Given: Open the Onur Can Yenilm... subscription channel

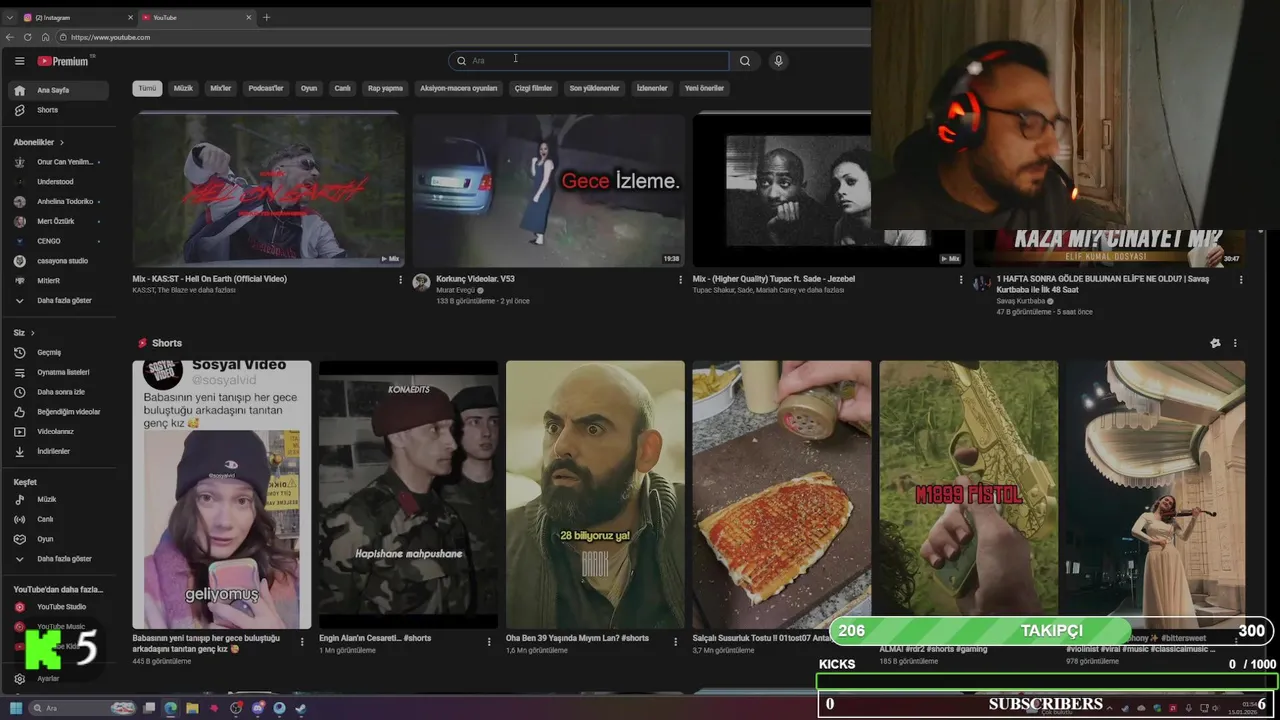Looking at the screenshot, I should coord(58,162).
